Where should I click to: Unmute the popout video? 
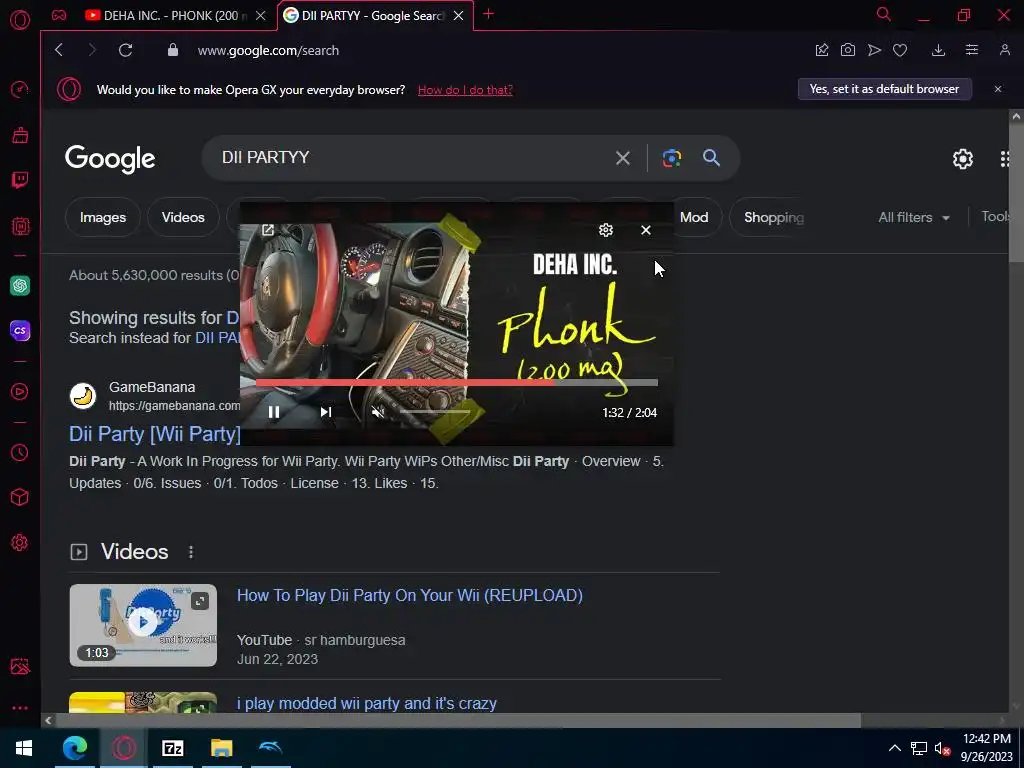pos(378,412)
